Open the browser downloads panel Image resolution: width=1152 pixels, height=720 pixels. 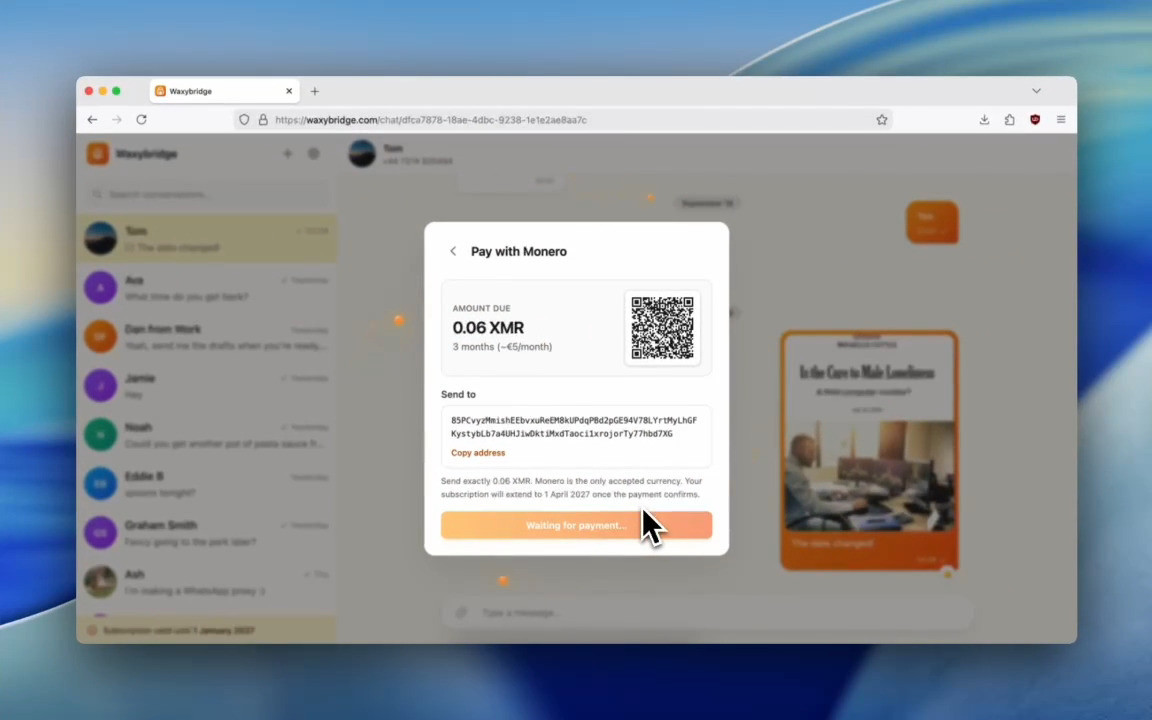pos(984,120)
